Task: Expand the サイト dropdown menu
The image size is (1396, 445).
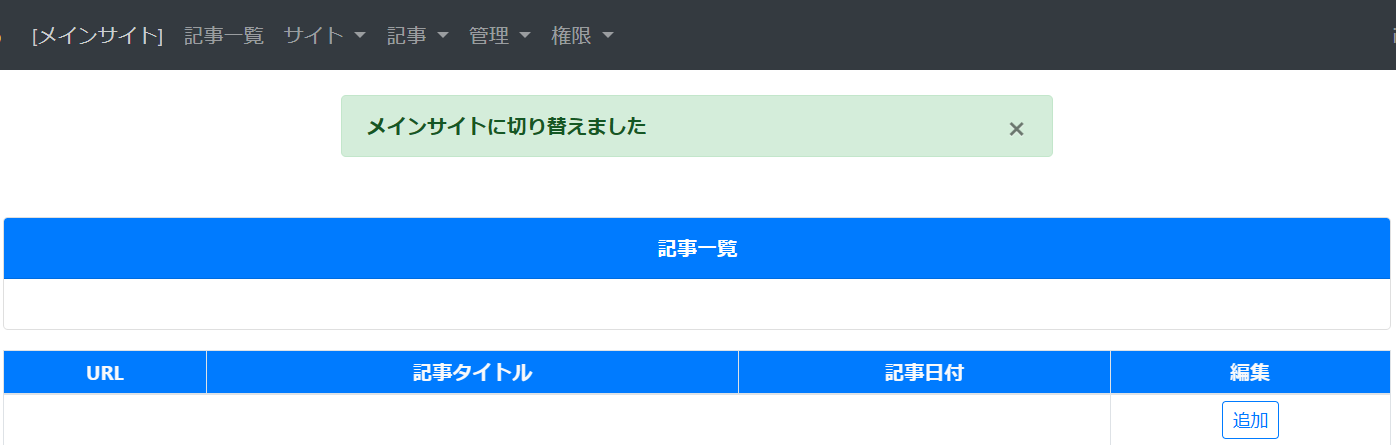Action: [325, 36]
